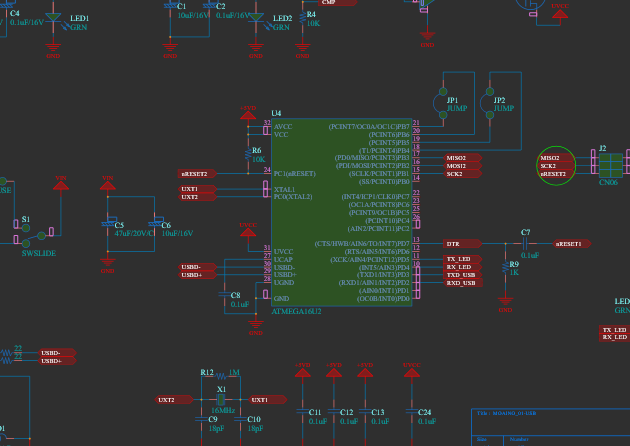Select the C5 47uF capacitor
Image resolution: width=630 pixels, height=446 pixels.
tap(107, 225)
